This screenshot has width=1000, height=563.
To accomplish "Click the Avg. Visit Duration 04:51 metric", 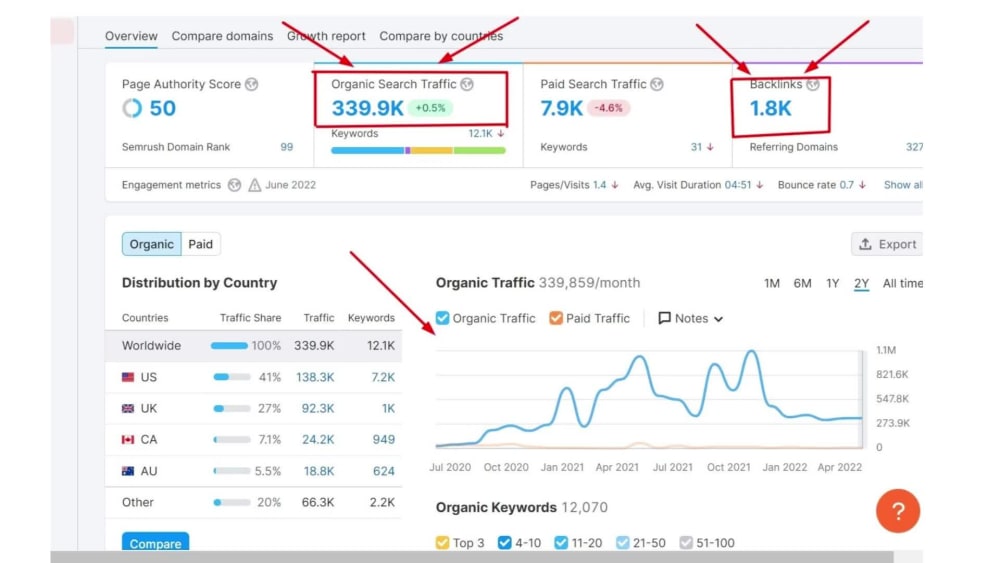I will (x=698, y=185).
